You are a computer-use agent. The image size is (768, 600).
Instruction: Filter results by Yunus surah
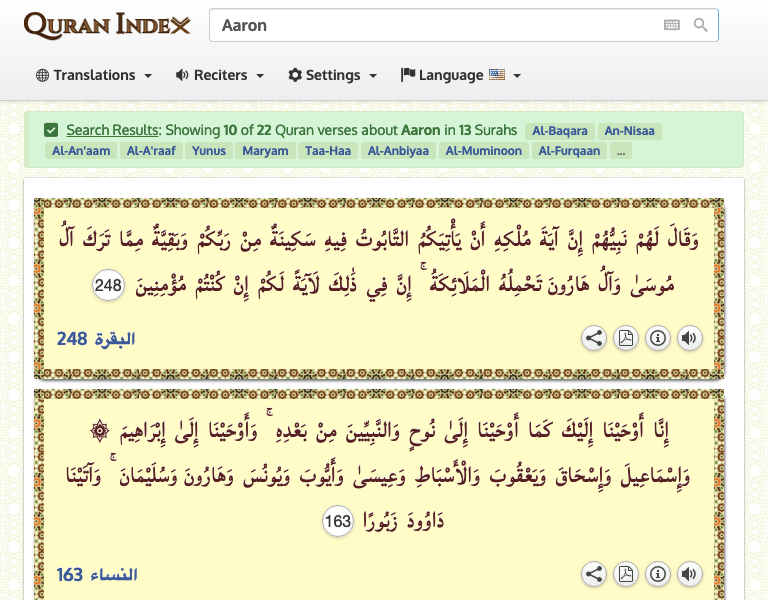pos(209,151)
